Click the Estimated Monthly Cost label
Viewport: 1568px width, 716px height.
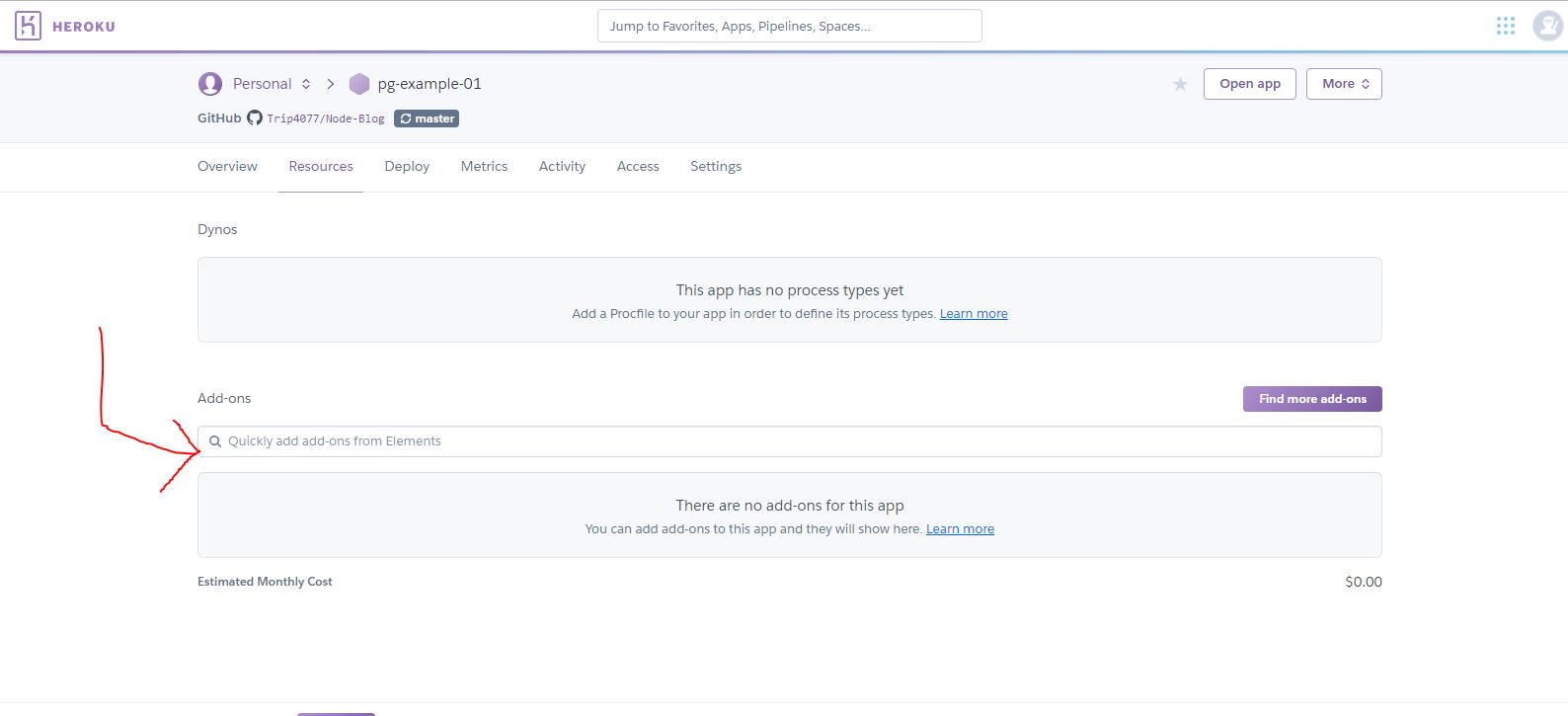265,582
